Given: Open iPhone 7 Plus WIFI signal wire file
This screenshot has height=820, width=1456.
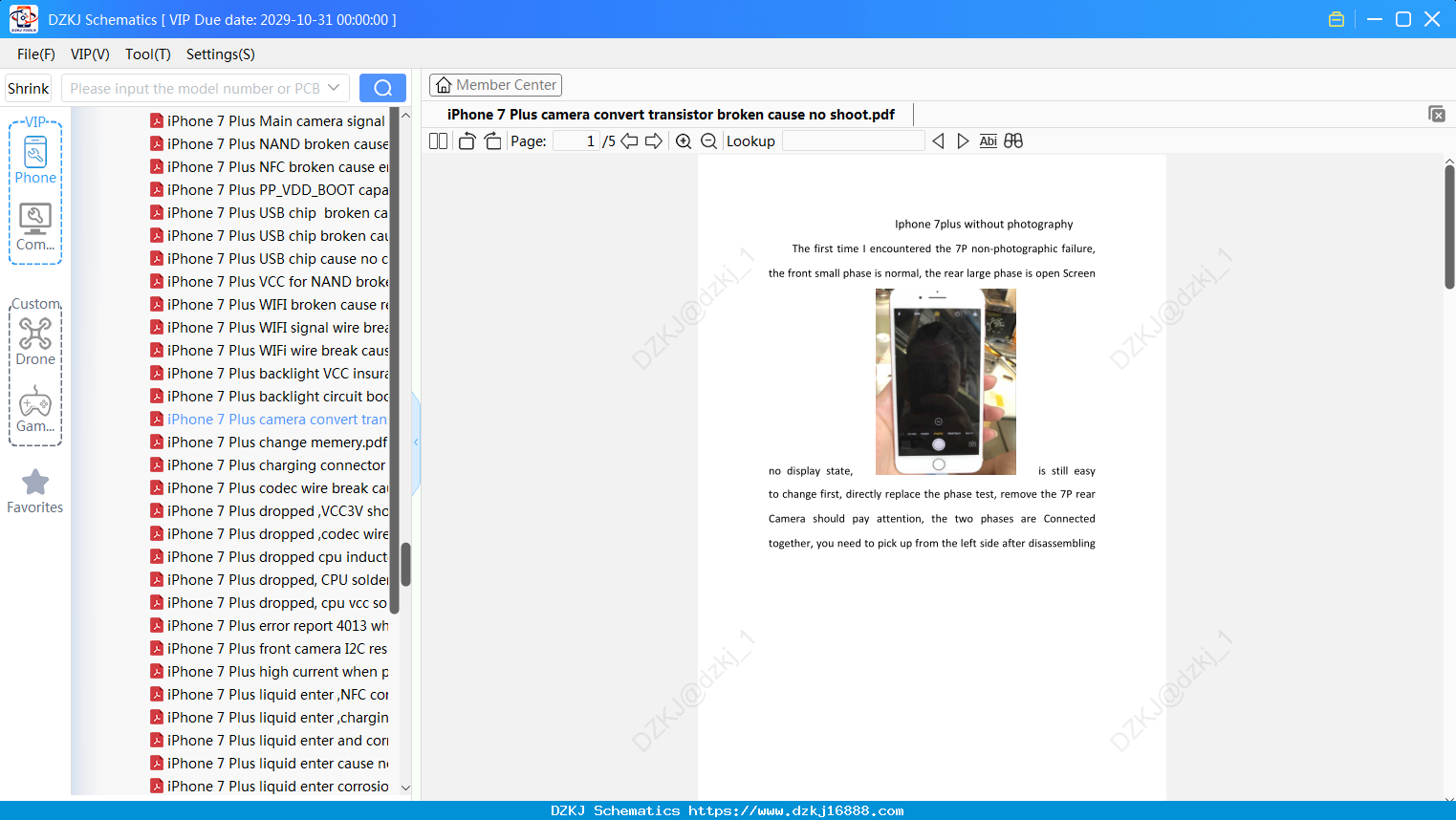Looking at the screenshot, I should pos(269,328).
